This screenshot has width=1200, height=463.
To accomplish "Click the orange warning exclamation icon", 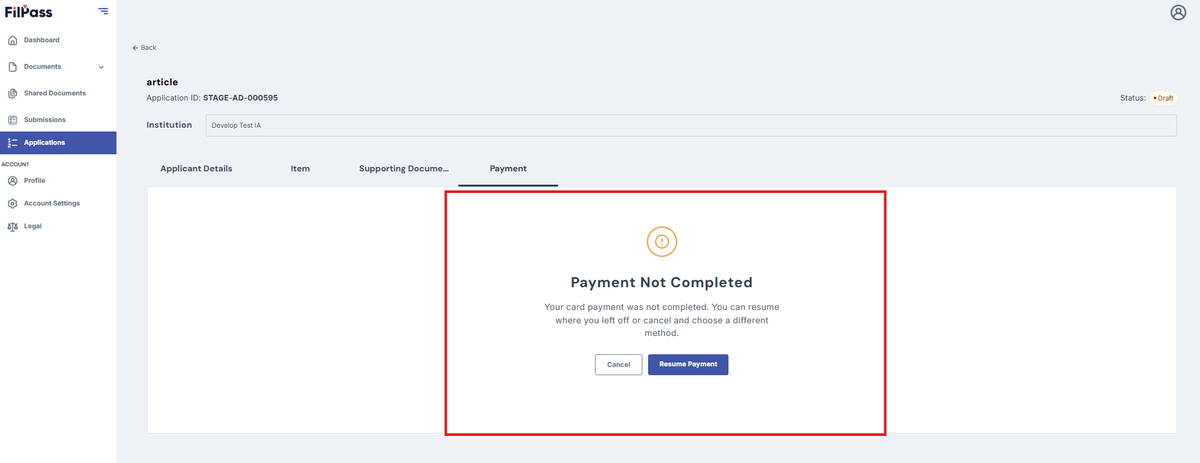I will tap(662, 241).
